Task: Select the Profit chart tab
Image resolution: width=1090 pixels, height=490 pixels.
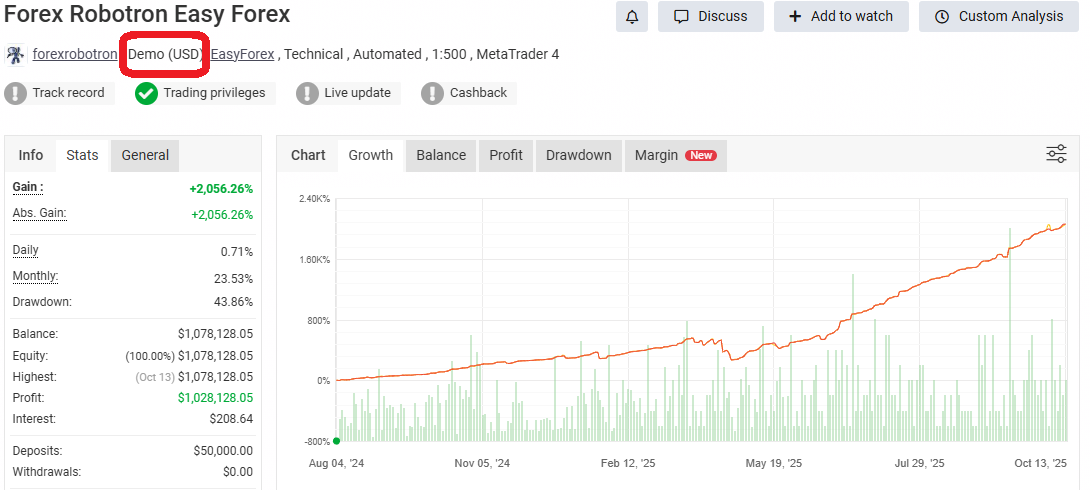Action: pos(506,155)
